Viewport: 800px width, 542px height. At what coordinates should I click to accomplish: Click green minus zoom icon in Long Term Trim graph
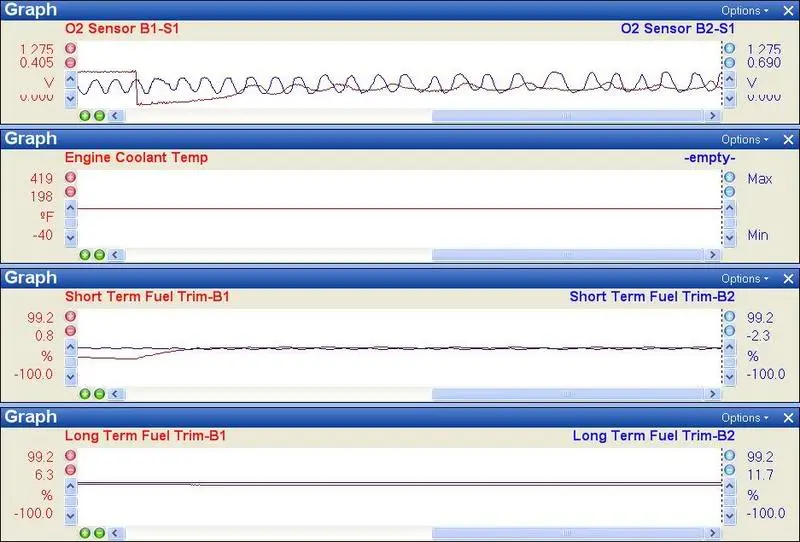pos(99,533)
